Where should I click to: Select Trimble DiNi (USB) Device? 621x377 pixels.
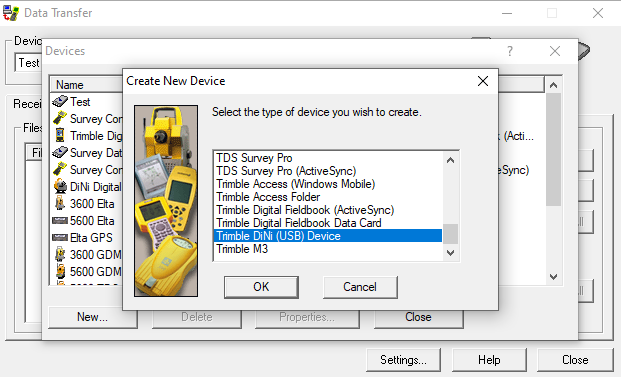coord(328,236)
